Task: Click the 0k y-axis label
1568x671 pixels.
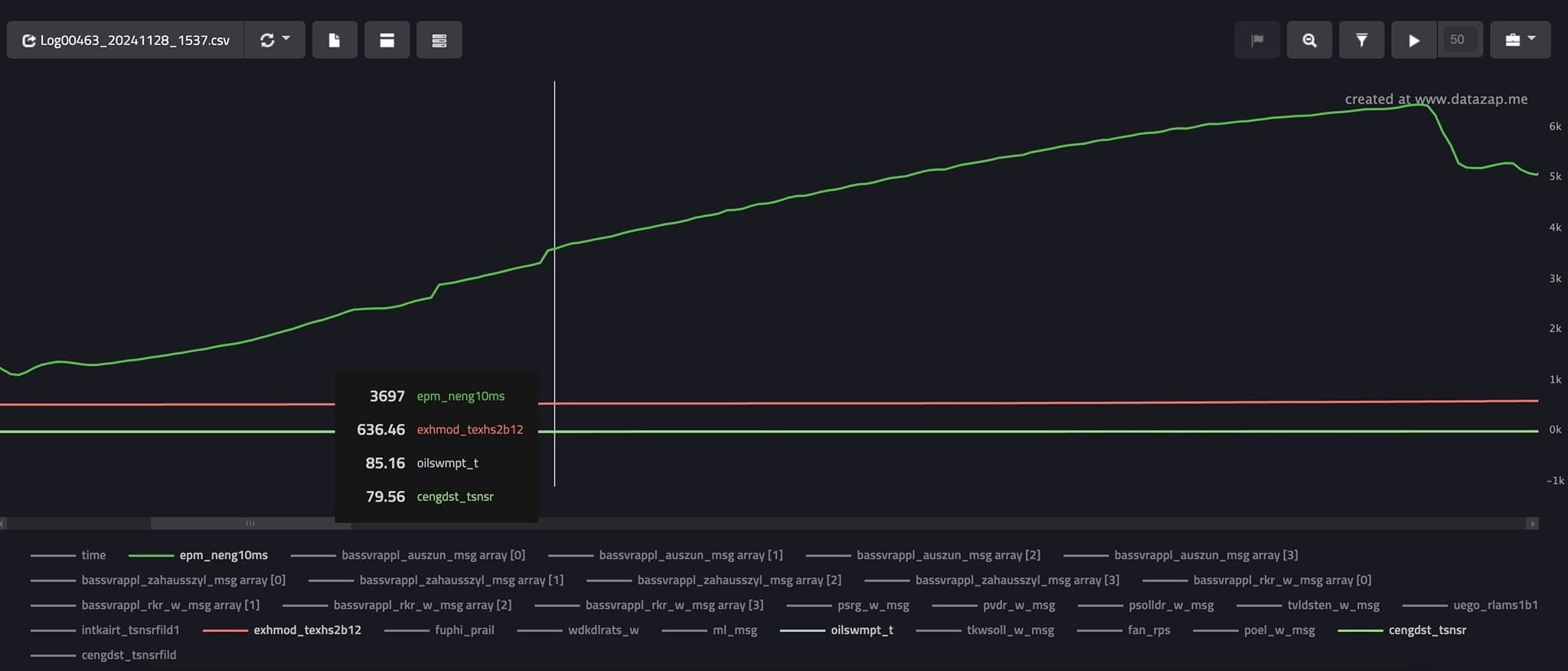Action: pos(1555,430)
